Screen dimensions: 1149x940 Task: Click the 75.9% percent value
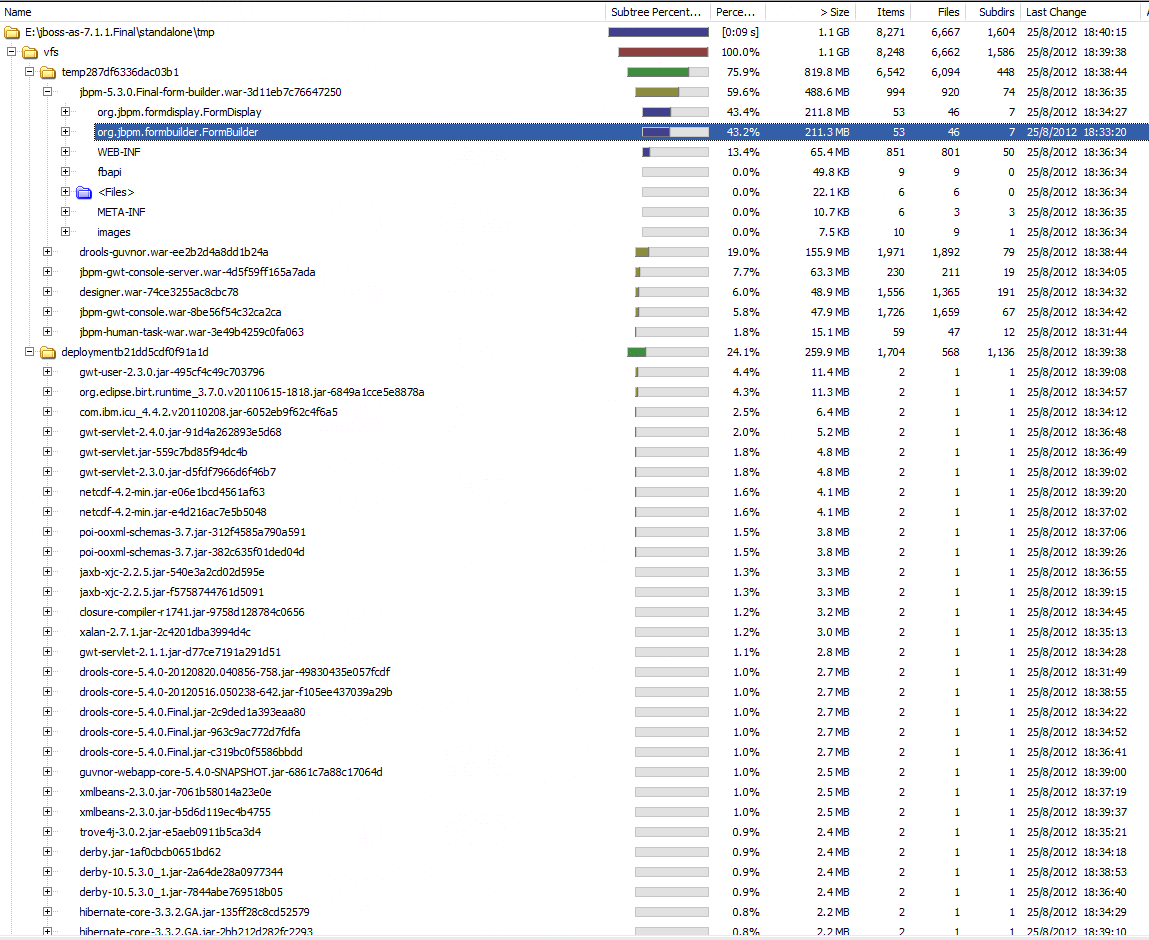(x=743, y=72)
